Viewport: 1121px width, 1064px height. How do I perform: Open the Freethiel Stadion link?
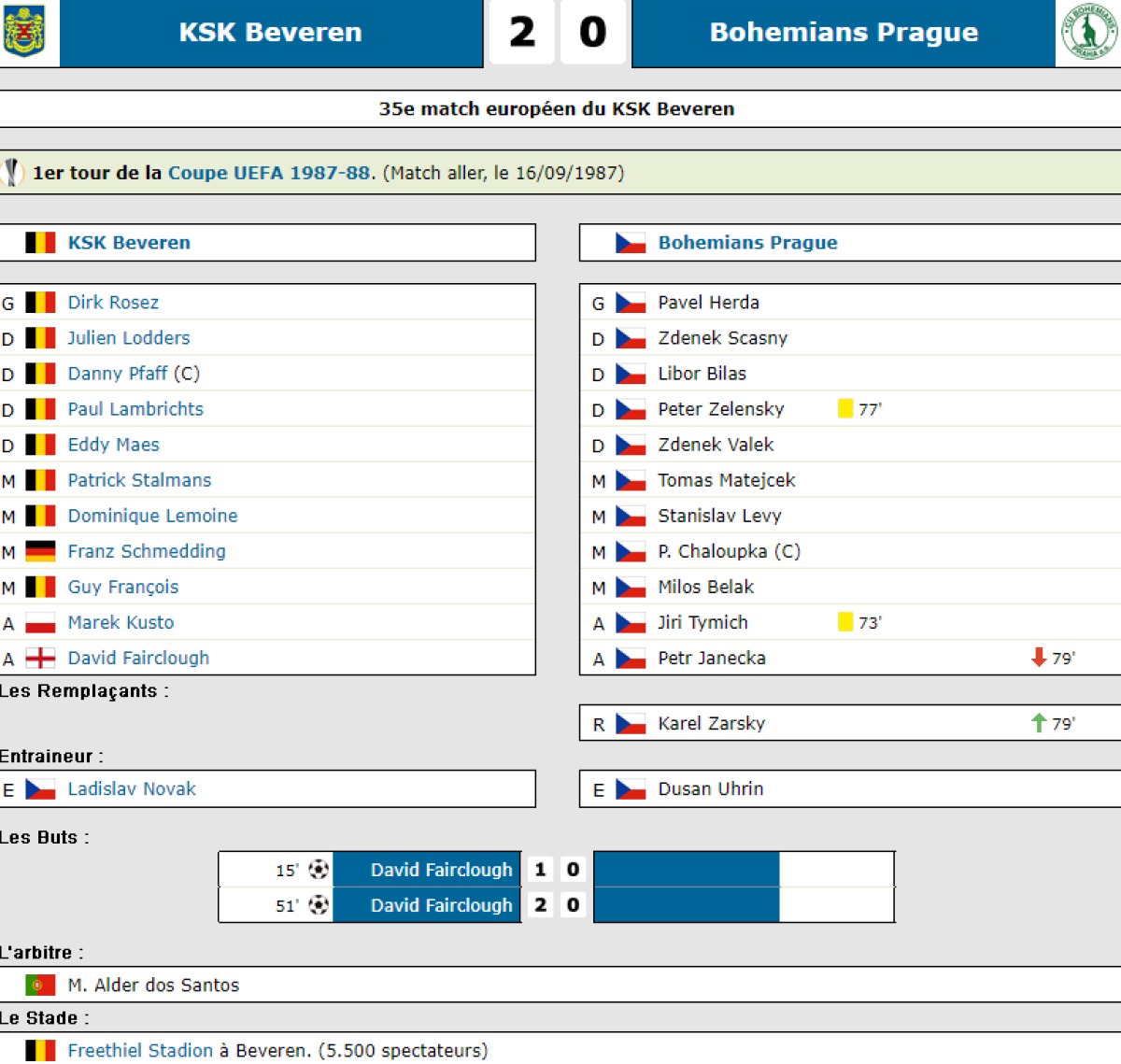point(140,1050)
